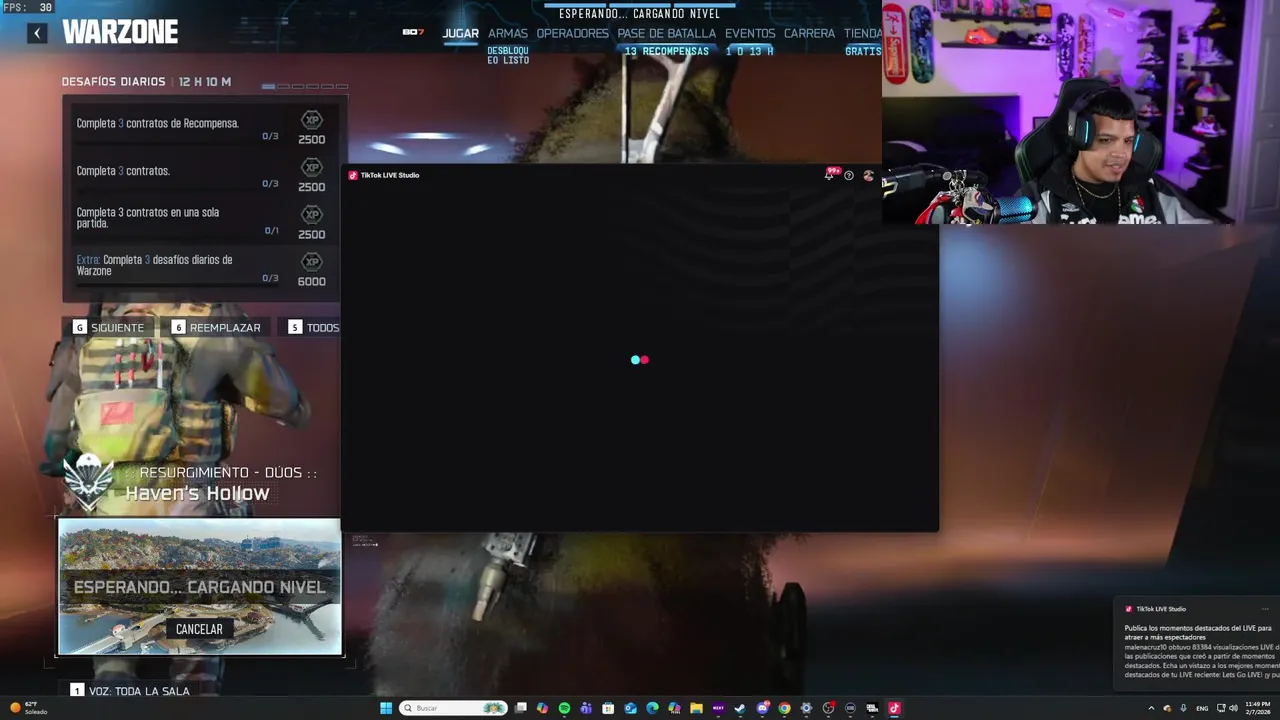Cancel the matchmaking with CANCELAR
This screenshot has height=720, width=1280.
(199, 629)
